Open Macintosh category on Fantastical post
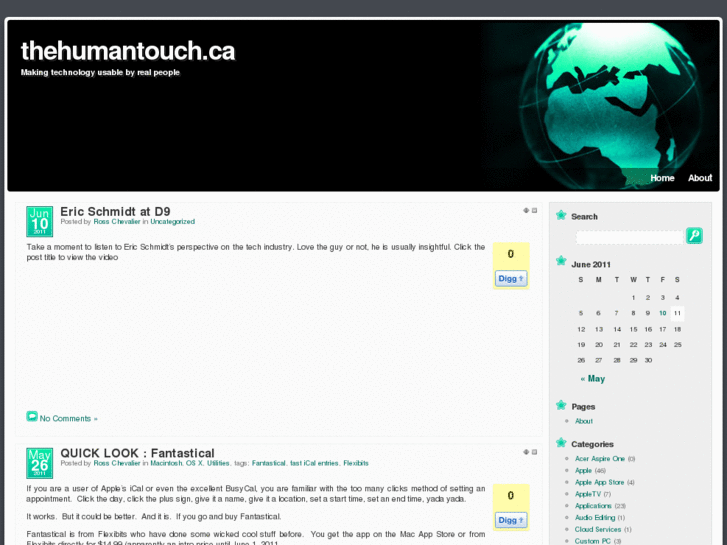 [x=166, y=463]
